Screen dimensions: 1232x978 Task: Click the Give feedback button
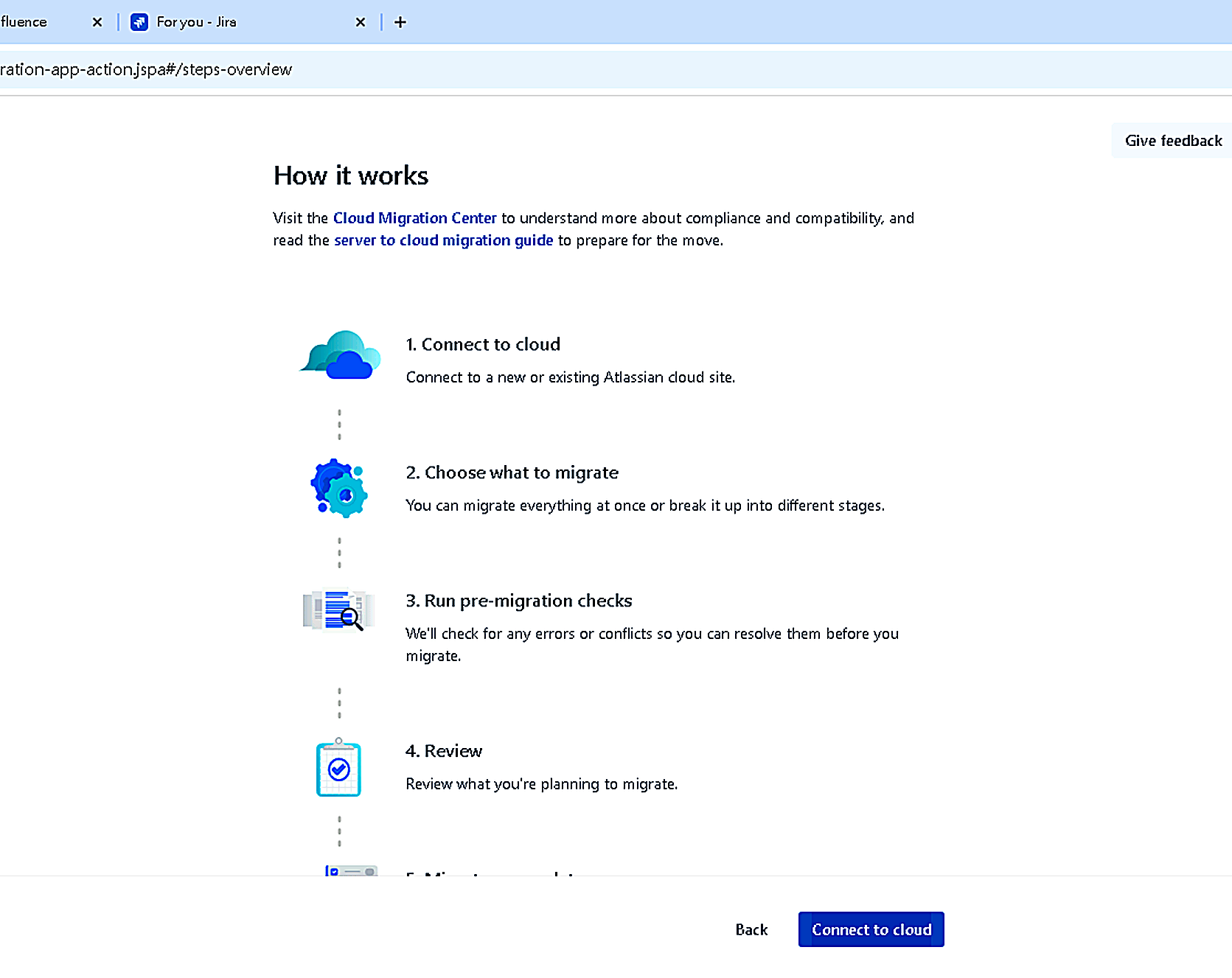[1172, 141]
